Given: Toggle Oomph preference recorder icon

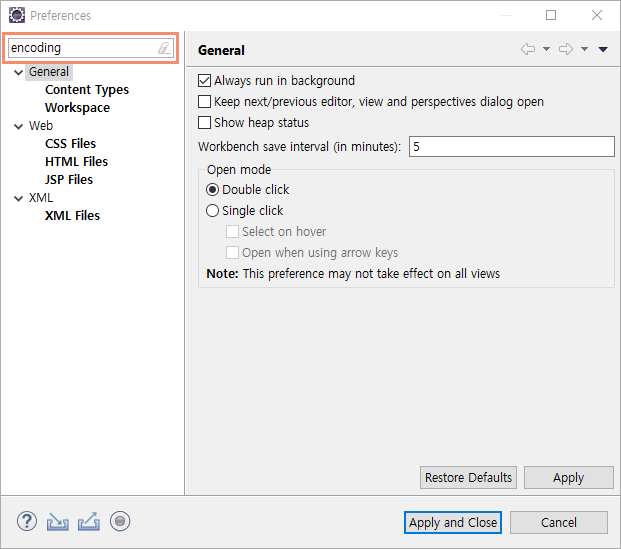Looking at the screenshot, I should [120, 521].
